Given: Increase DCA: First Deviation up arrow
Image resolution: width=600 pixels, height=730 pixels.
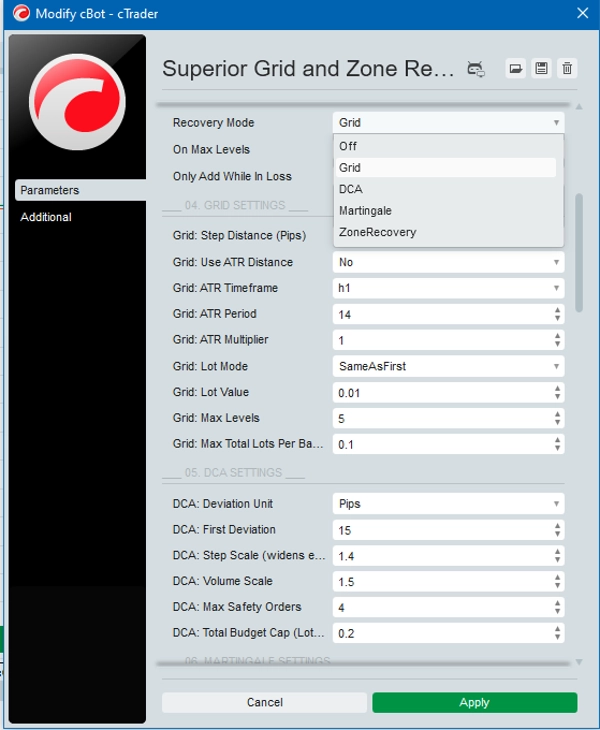Looking at the screenshot, I should [x=557, y=526].
